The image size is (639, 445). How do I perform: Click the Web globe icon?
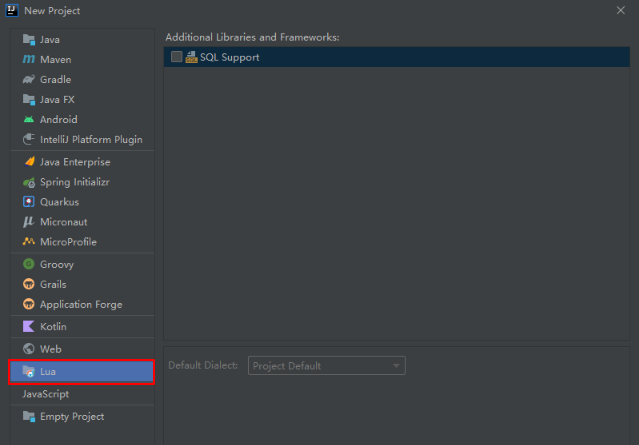pyautogui.click(x=29, y=349)
